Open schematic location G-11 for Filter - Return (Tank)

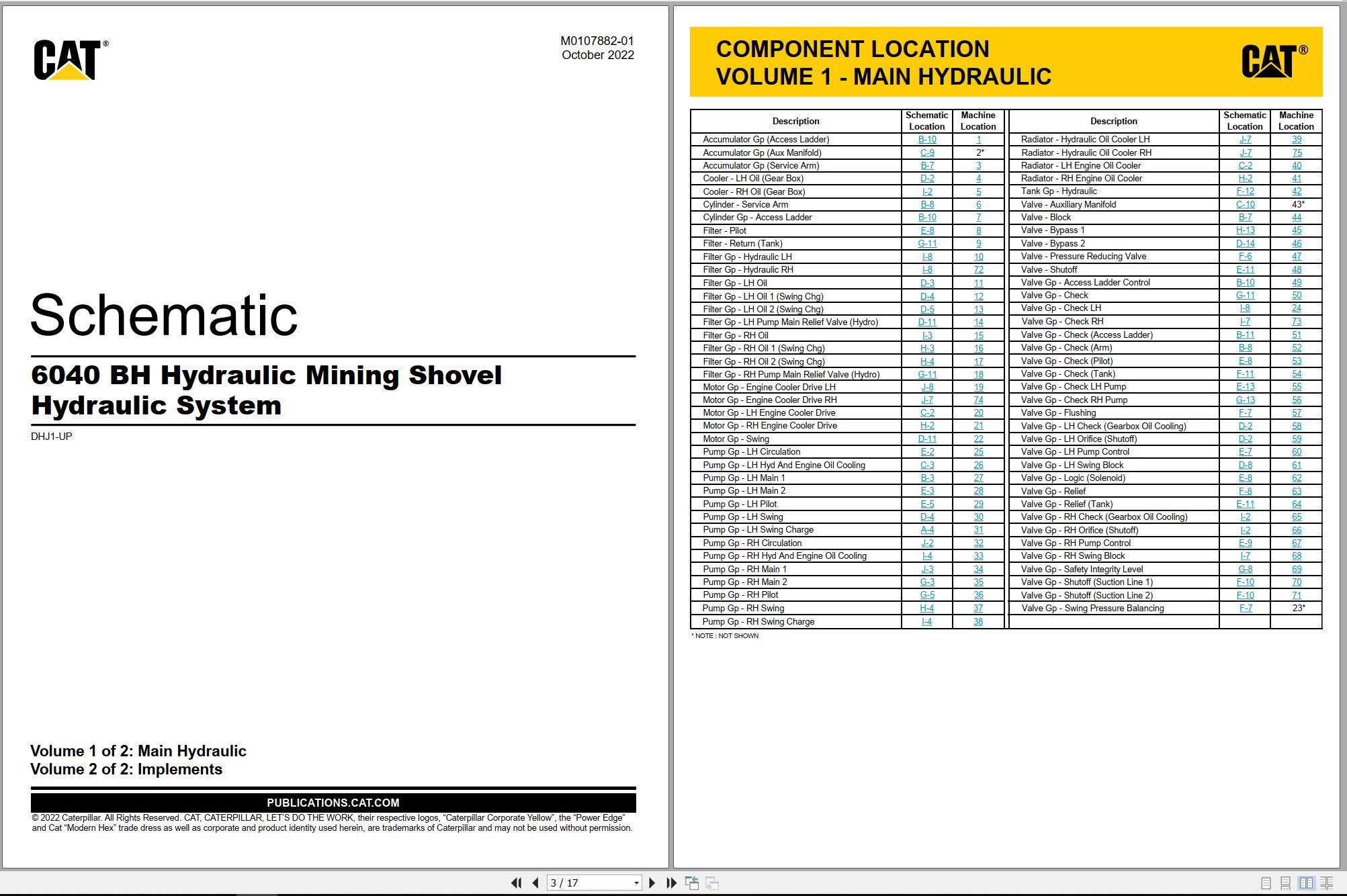point(927,244)
